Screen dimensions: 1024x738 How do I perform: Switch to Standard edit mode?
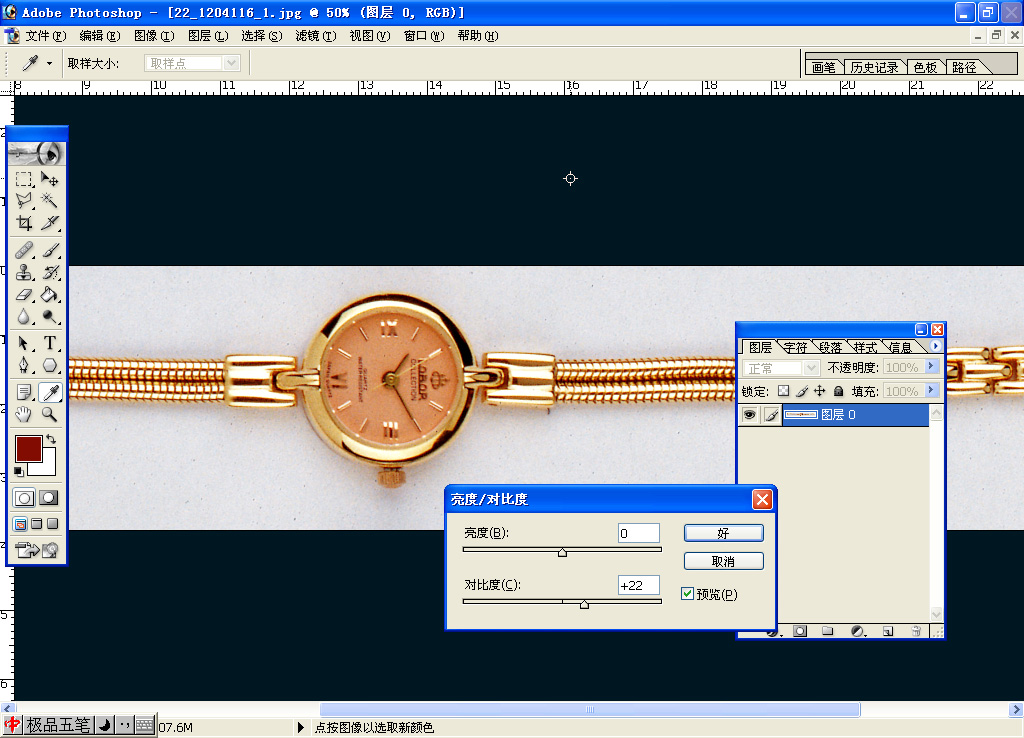(24, 498)
